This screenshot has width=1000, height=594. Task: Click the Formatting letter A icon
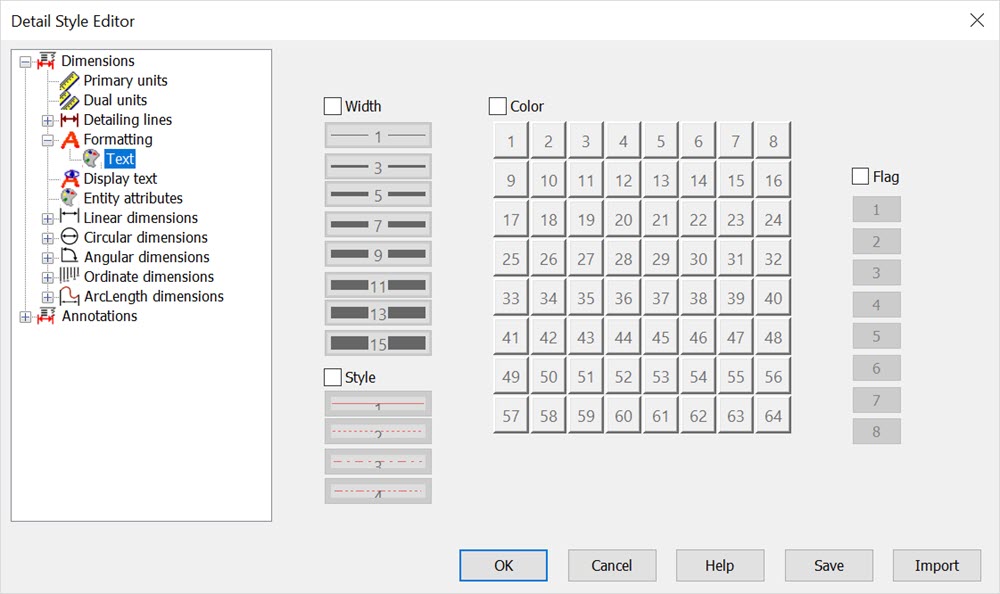coord(69,140)
